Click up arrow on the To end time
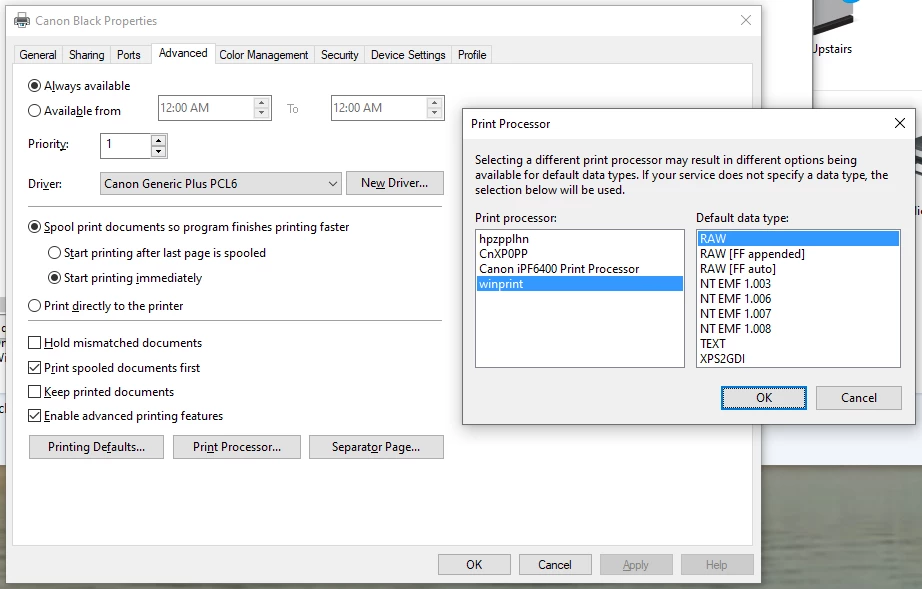 (435, 103)
